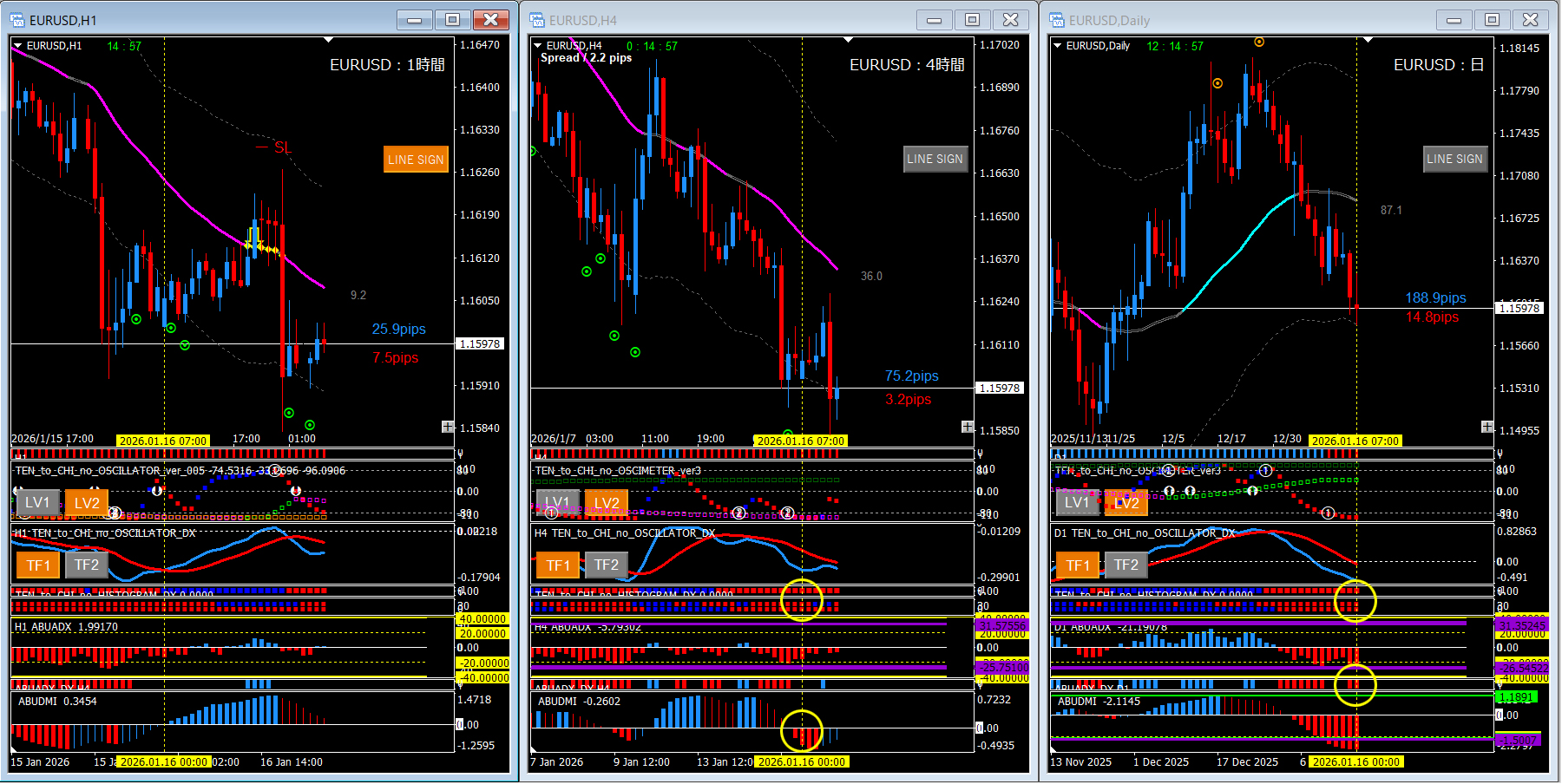This screenshot has width=1562, height=784.
Task: Close the EURUSD,Daily chart window
Action: pos(1531,19)
